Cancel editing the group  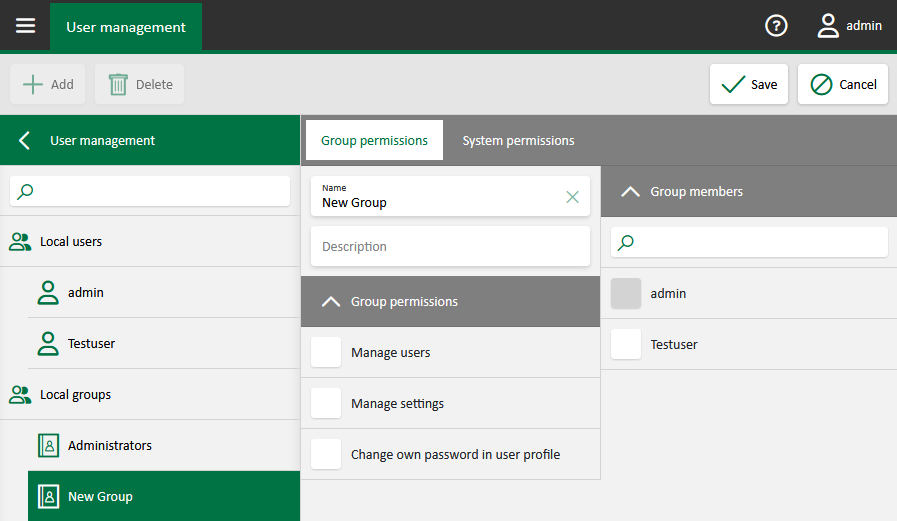click(843, 85)
